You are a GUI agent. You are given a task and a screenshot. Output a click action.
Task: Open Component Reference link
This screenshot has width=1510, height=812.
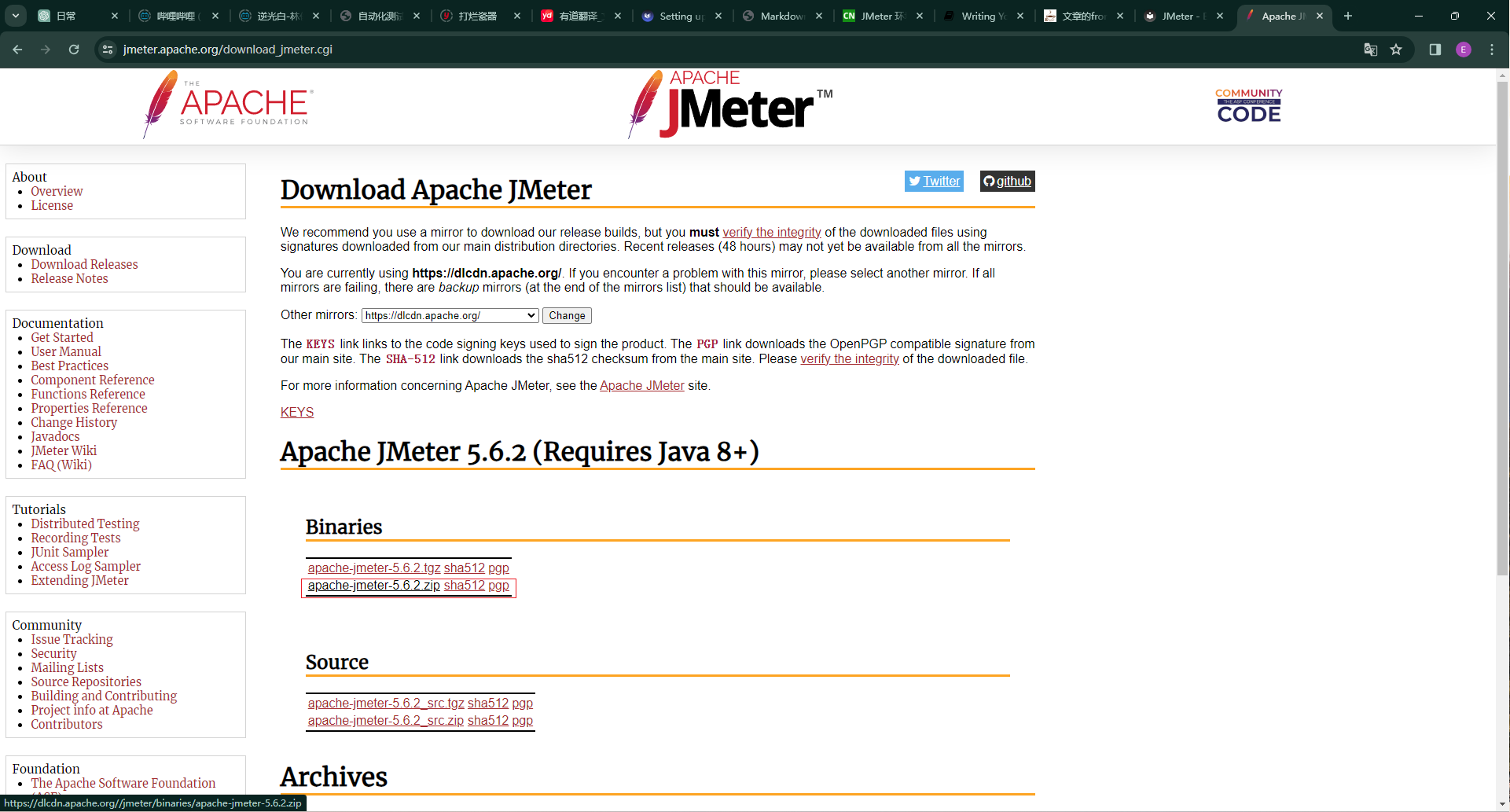[93, 380]
